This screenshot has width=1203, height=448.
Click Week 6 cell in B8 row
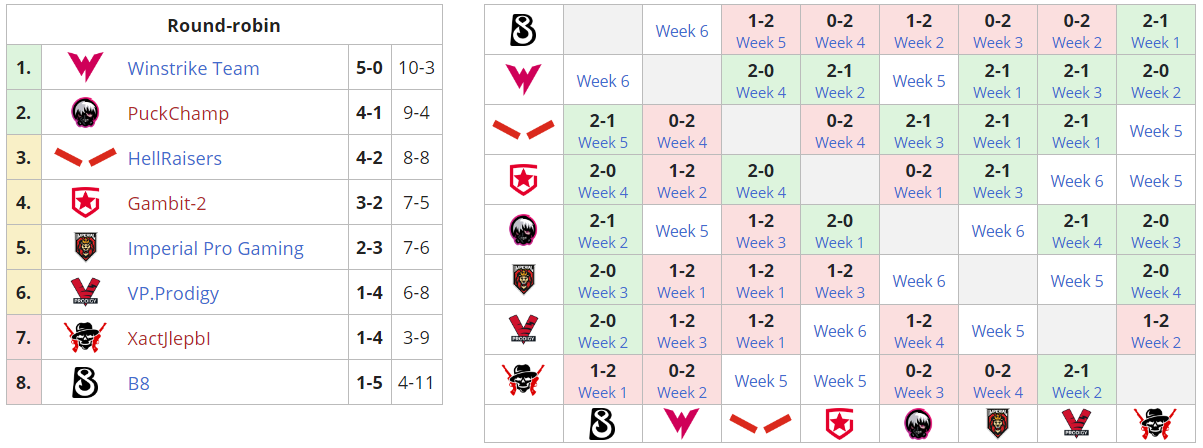tap(682, 31)
